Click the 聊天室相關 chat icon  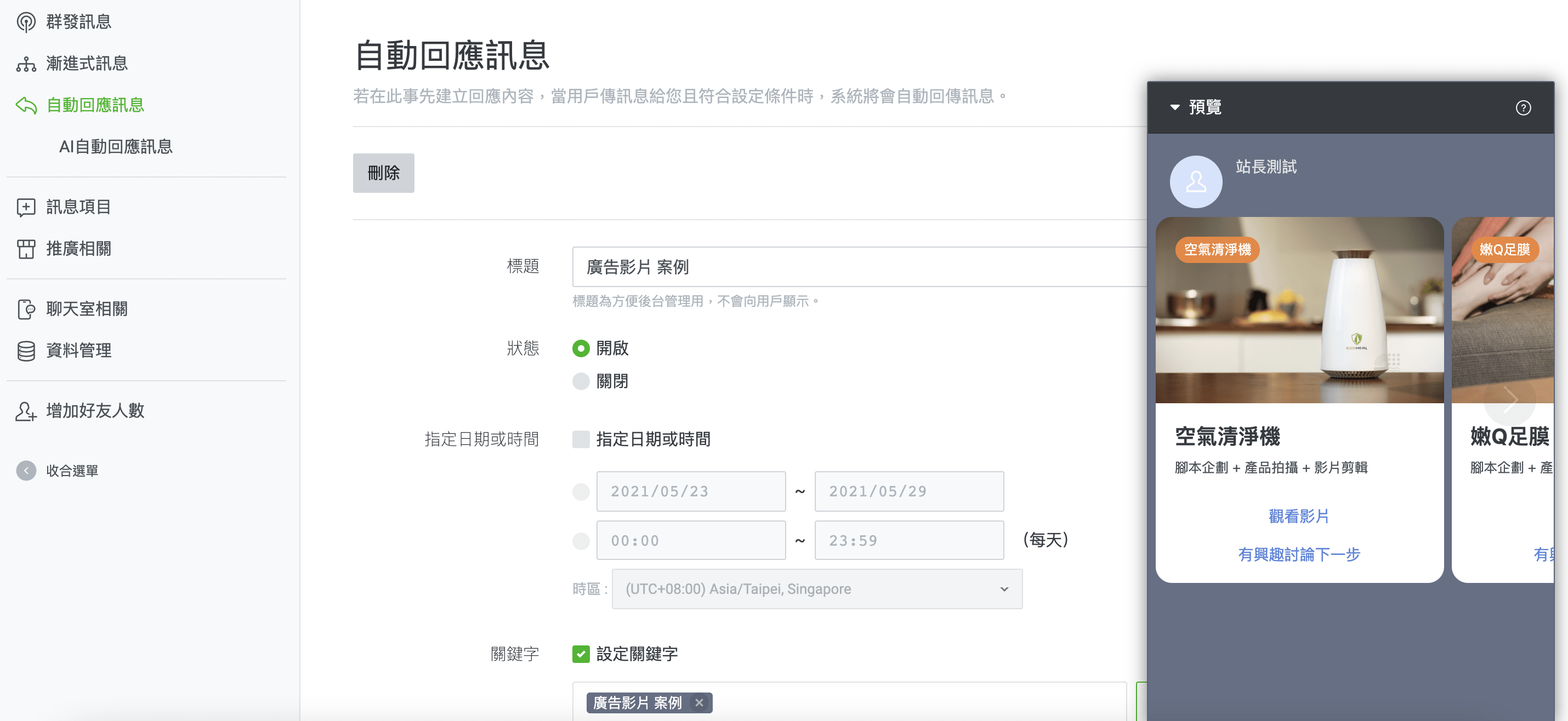coord(26,309)
